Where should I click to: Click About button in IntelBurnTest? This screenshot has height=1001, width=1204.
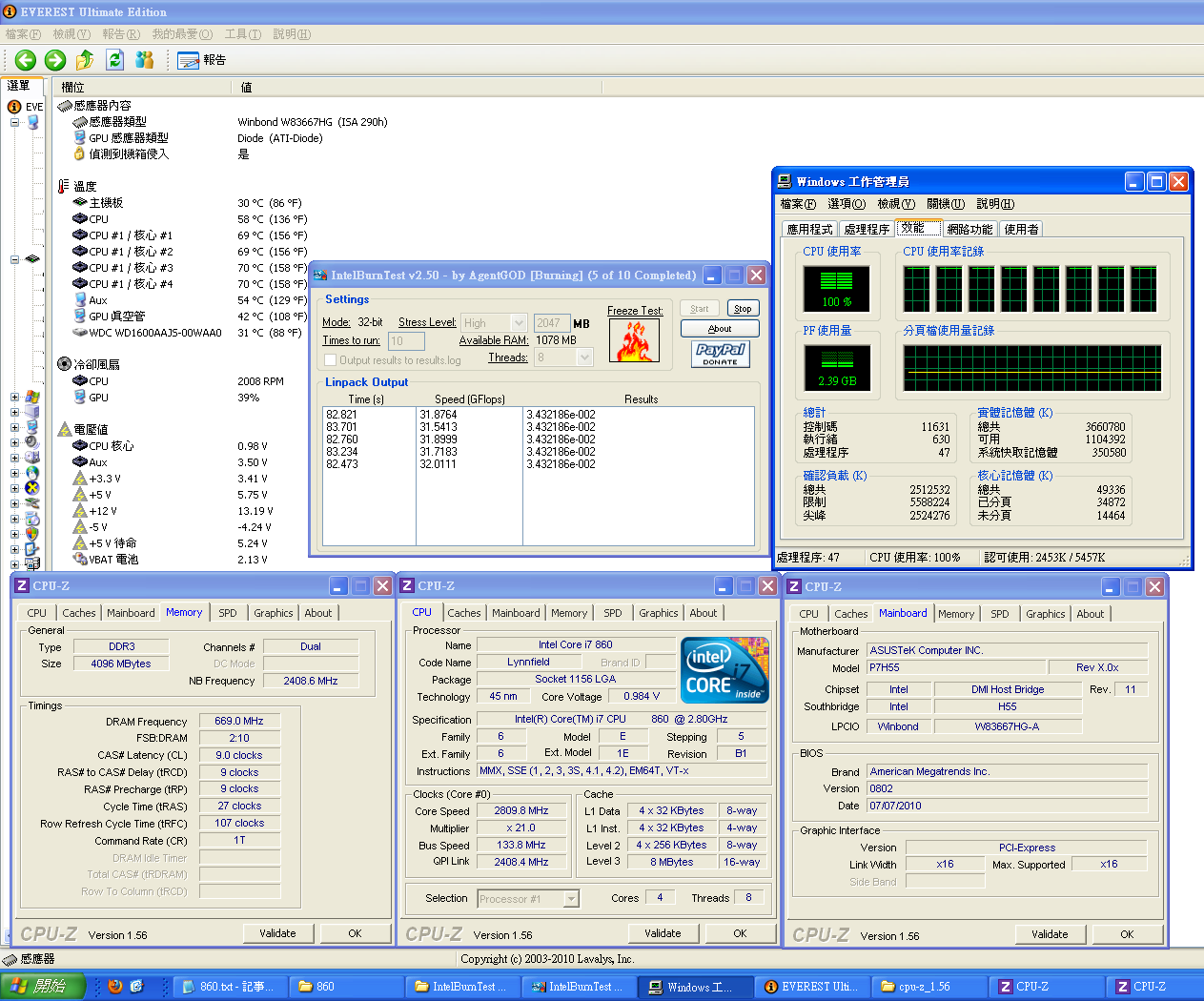720,328
